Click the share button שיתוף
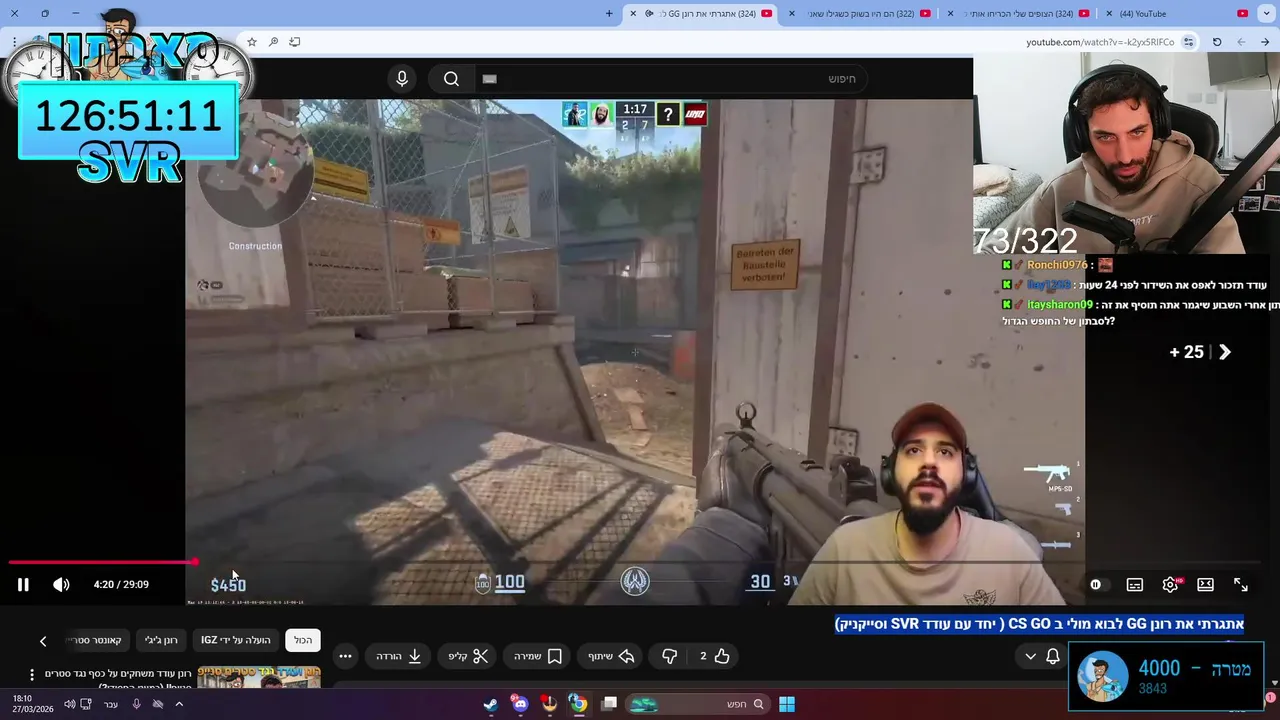Image resolution: width=1280 pixels, height=720 pixels. click(612, 656)
